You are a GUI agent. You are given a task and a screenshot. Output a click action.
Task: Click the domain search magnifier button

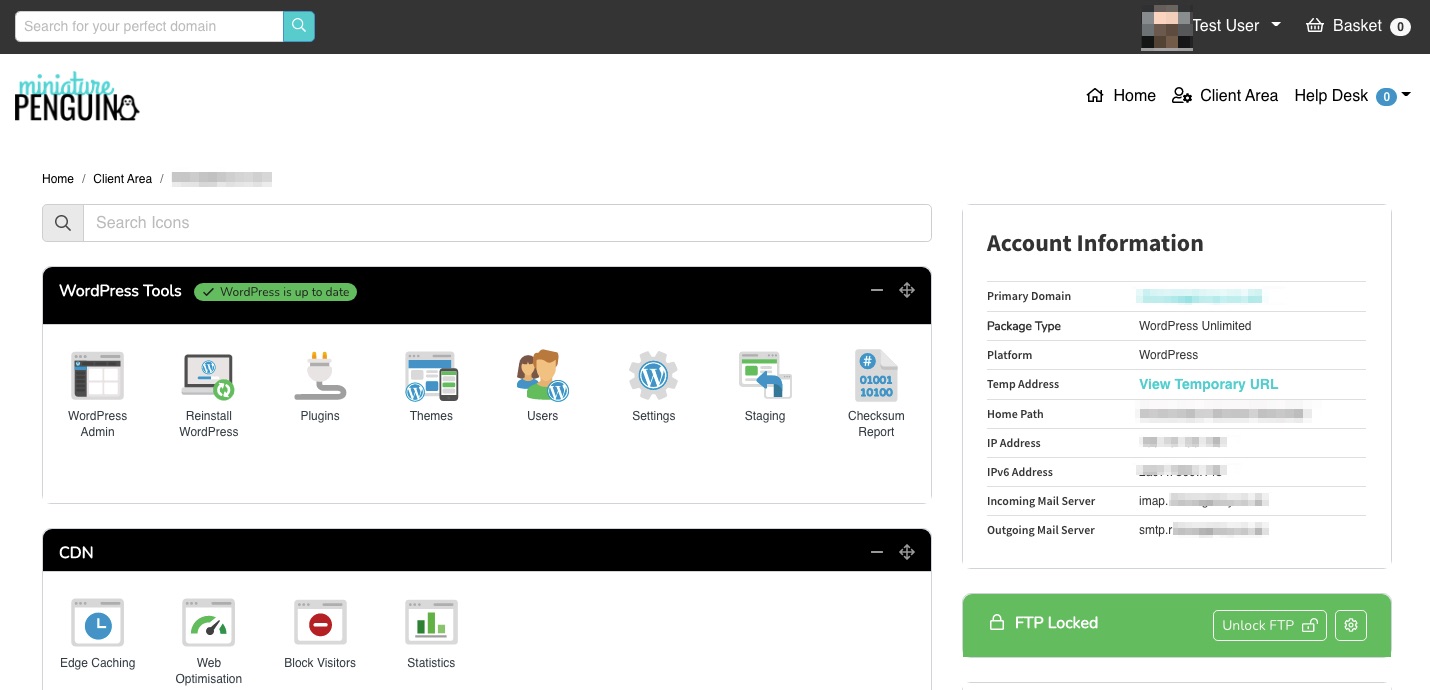[299, 26]
